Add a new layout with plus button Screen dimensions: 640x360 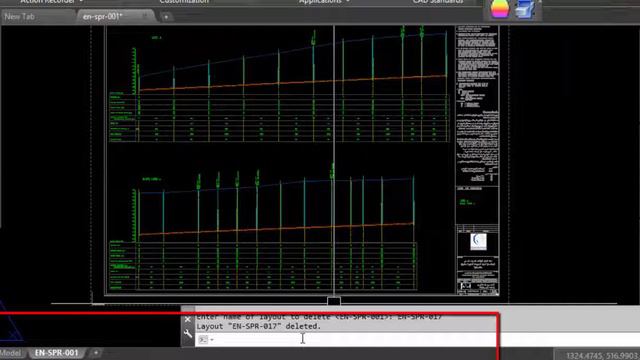coord(96,353)
